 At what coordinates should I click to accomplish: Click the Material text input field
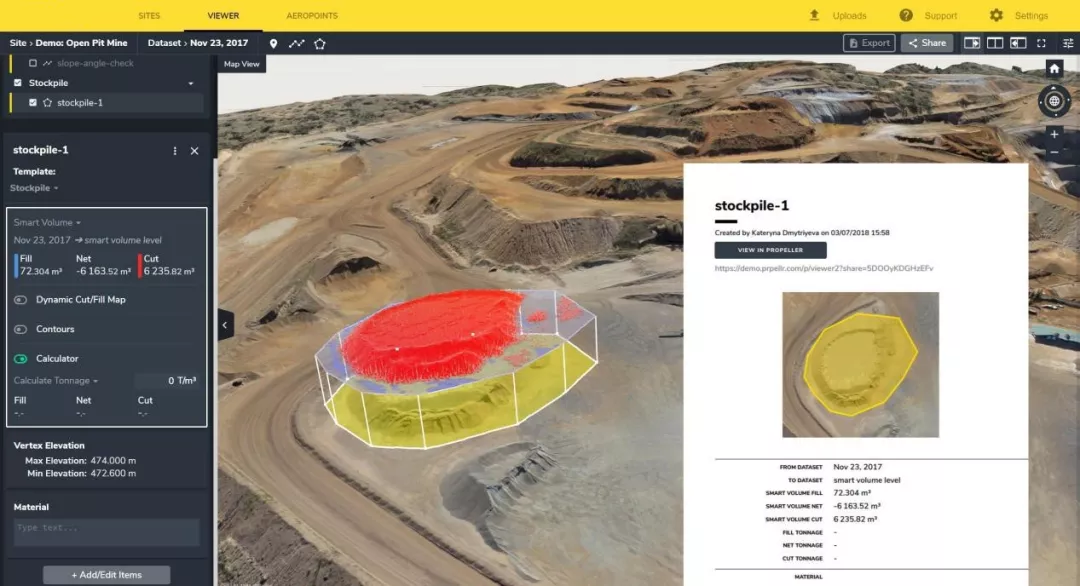[106, 529]
